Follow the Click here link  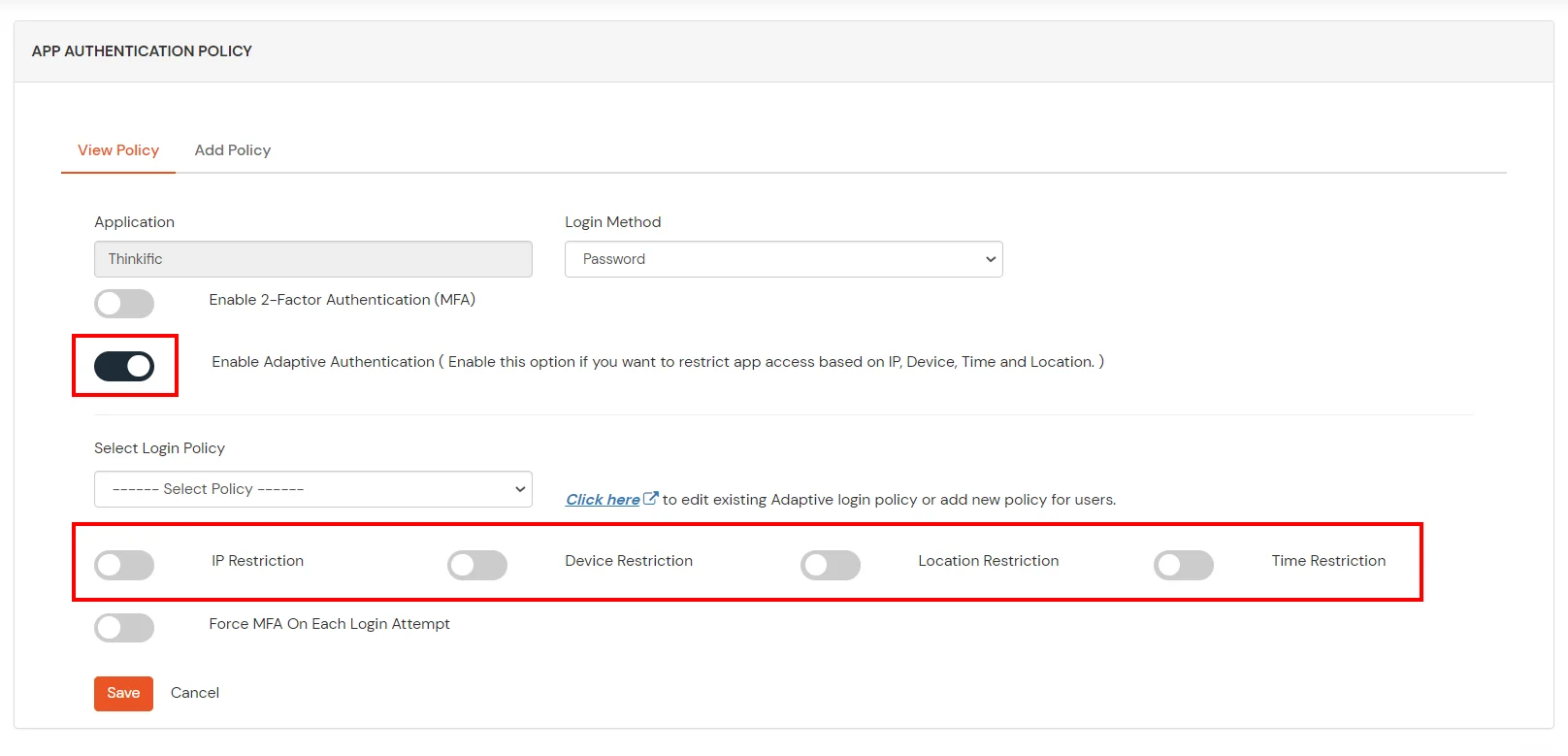(x=603, y=500)
